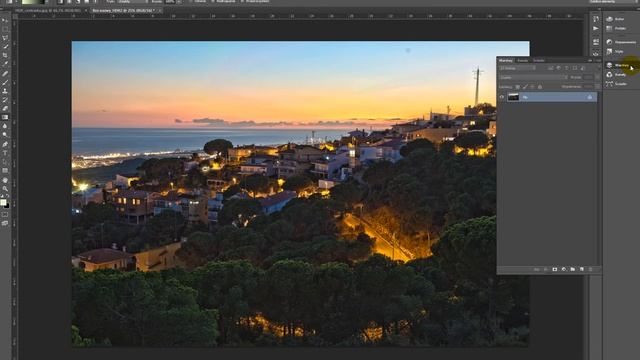The width and height of the screenshot is (640, 360).
Task: Select the Eyedropper tool
Action: 5,64
